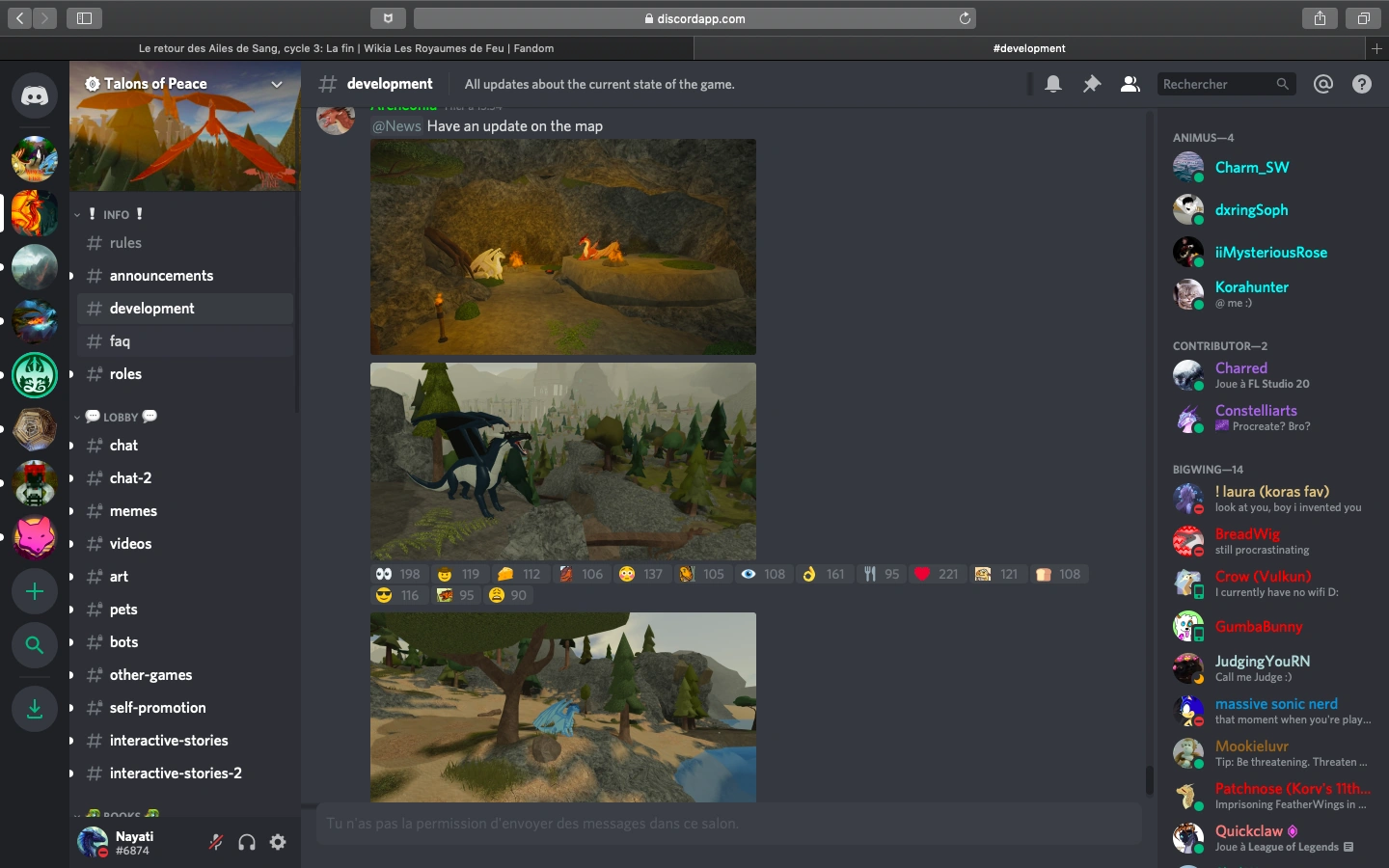Collapse the LOBBY channel category

click(x=120, y=418)
